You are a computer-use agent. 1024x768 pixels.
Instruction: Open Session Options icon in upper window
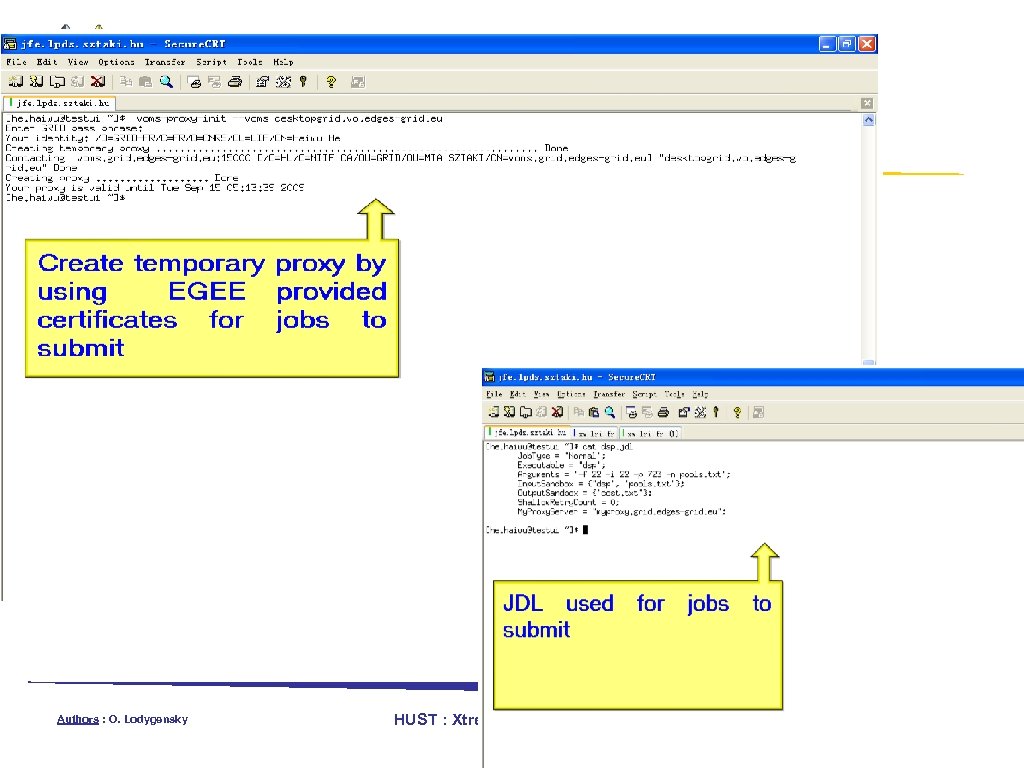[263, 82]
